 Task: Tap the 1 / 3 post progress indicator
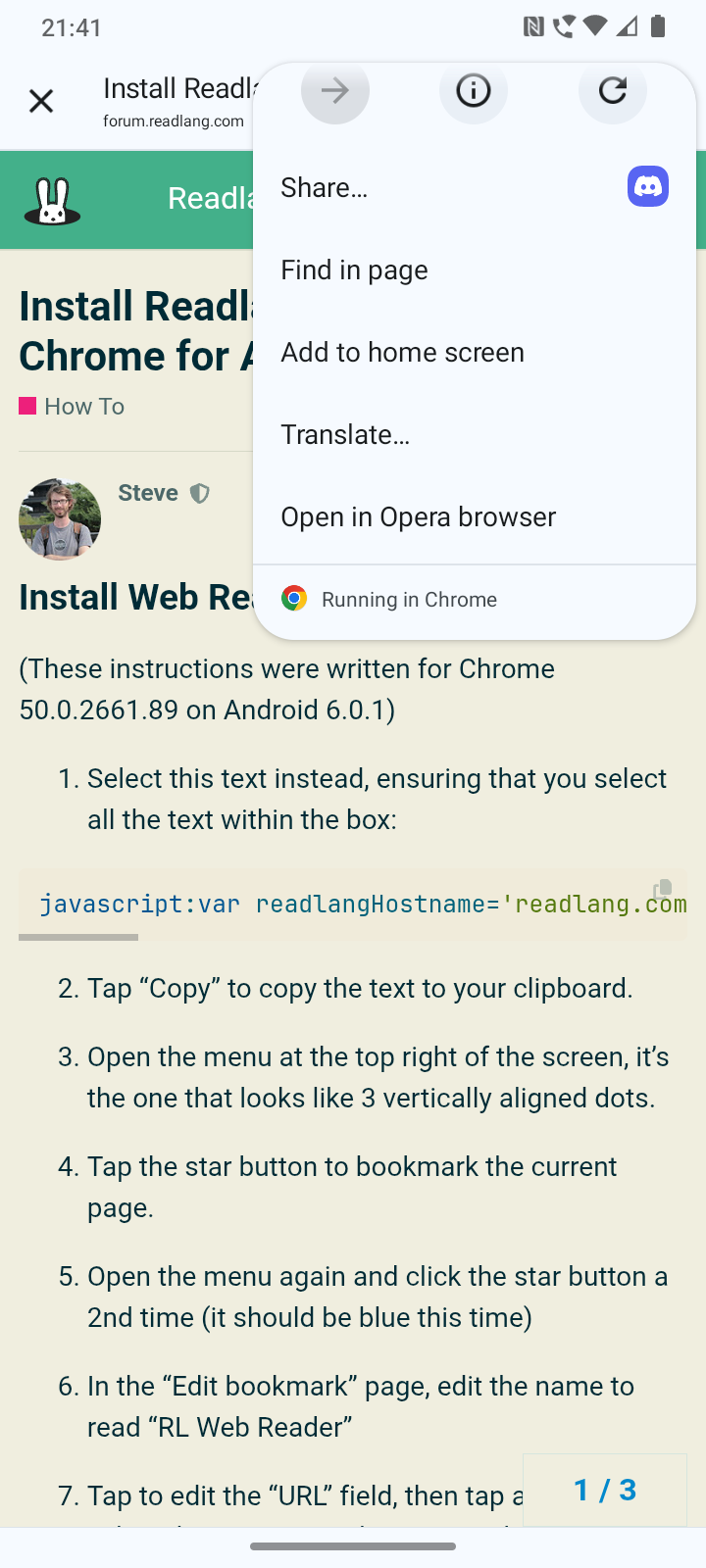pos(605,1491)
